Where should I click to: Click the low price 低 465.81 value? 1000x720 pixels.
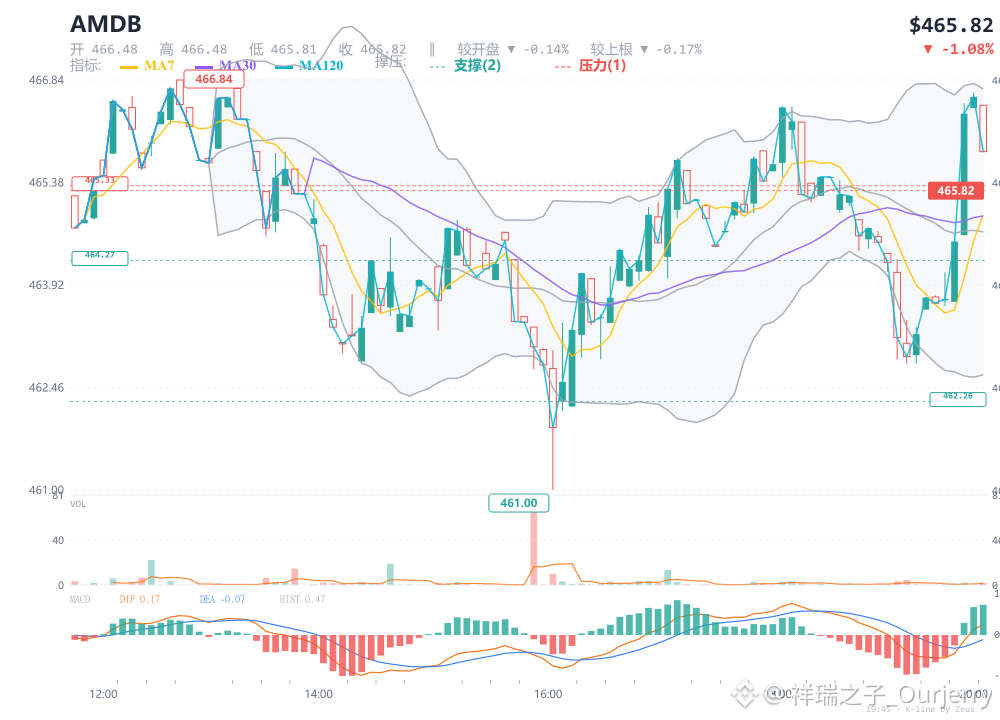(283, 49)
